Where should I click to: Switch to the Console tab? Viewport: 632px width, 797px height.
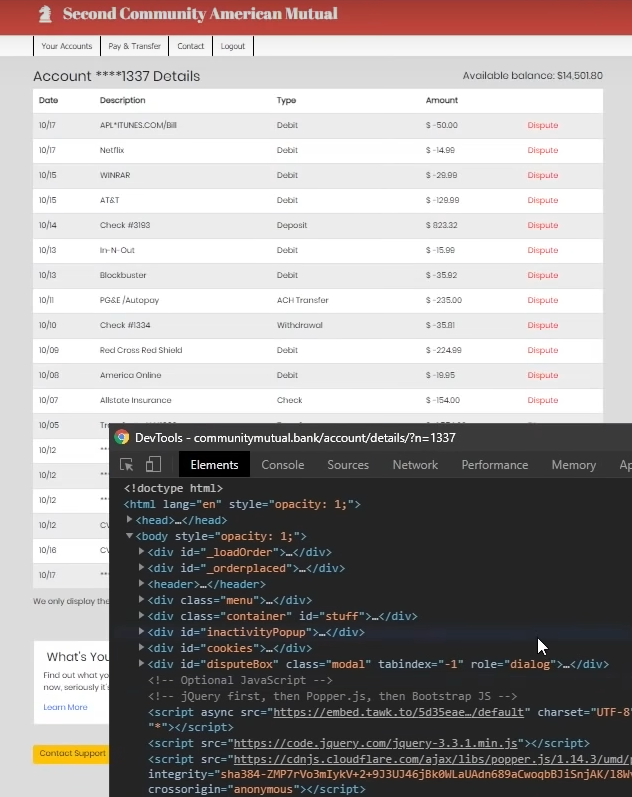tap(282, 465)
